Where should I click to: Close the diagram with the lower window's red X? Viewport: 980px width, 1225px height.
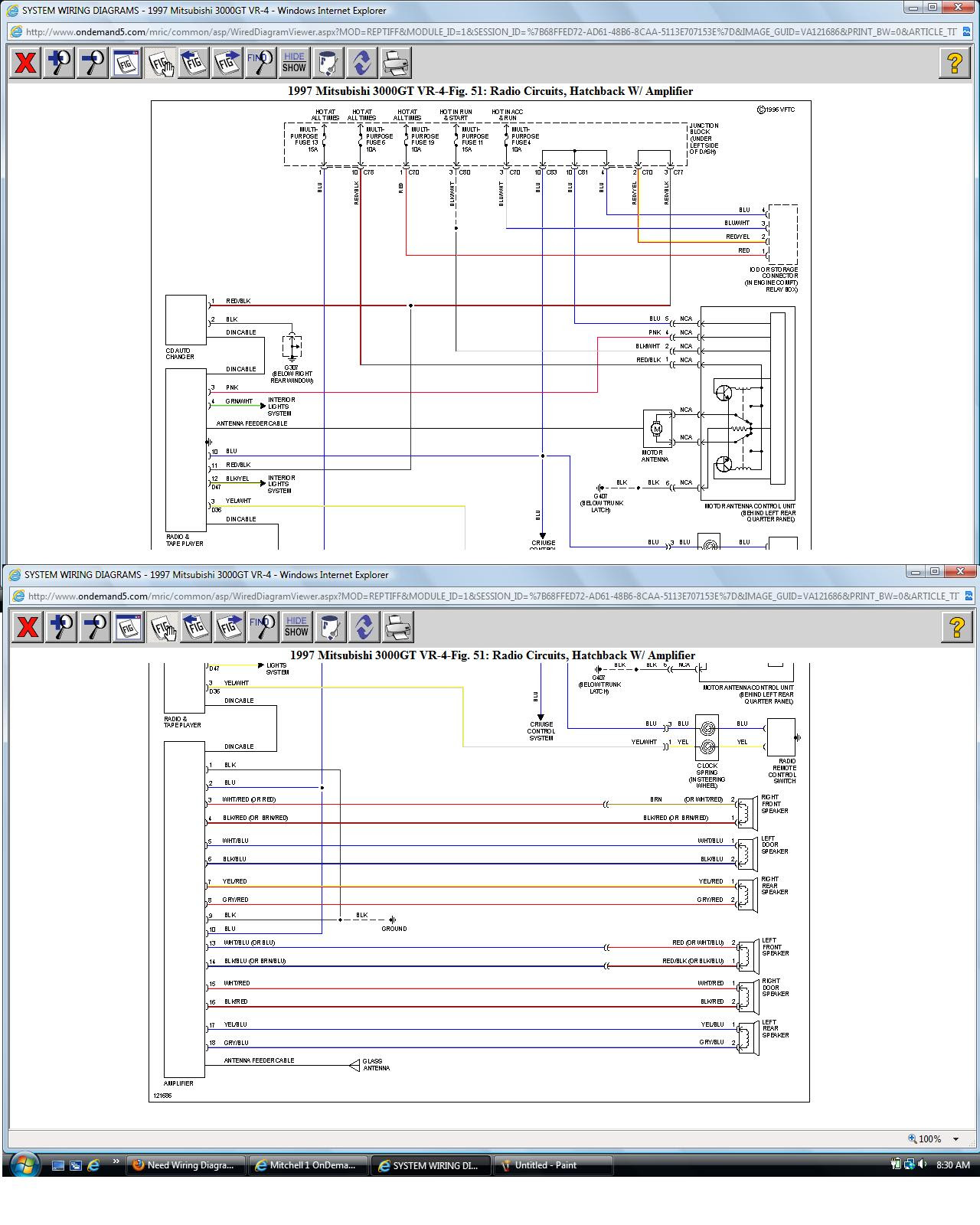pyautogui.click(x=28, y=627)
